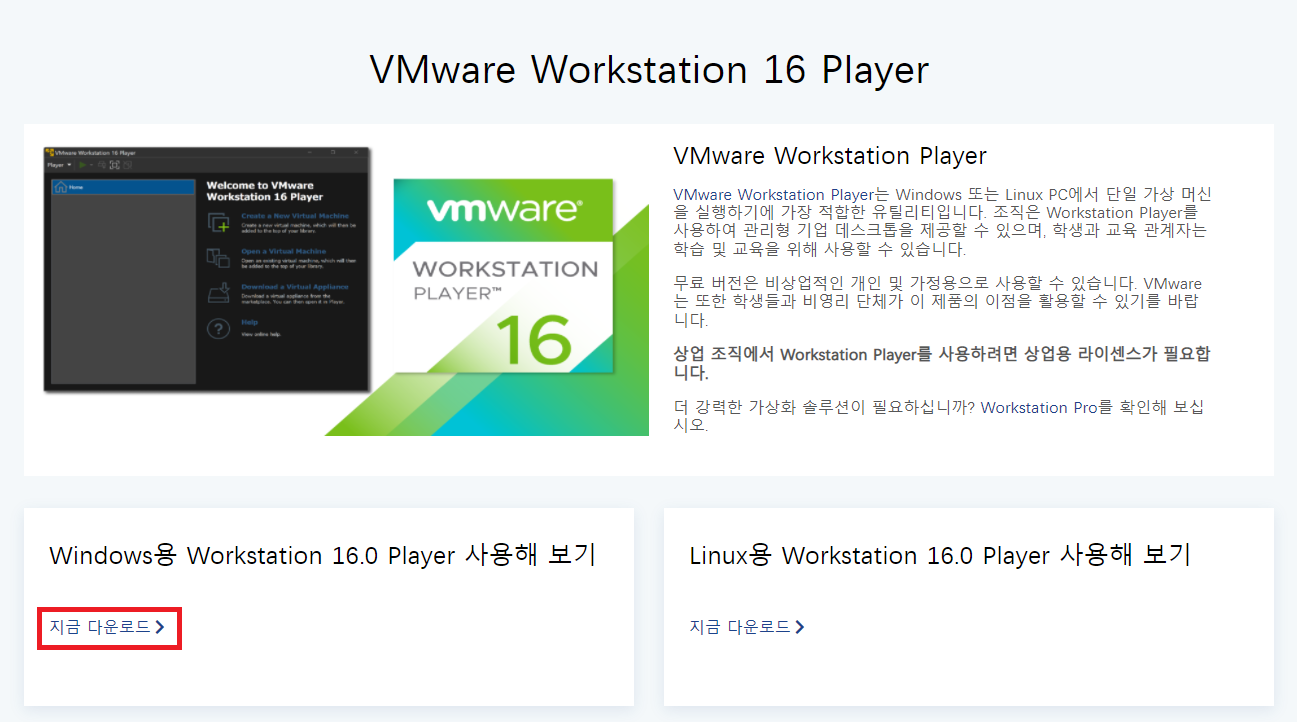Click 'Create a New Virtual Machine' in embedded screenshot

click(x=295, y=216)
